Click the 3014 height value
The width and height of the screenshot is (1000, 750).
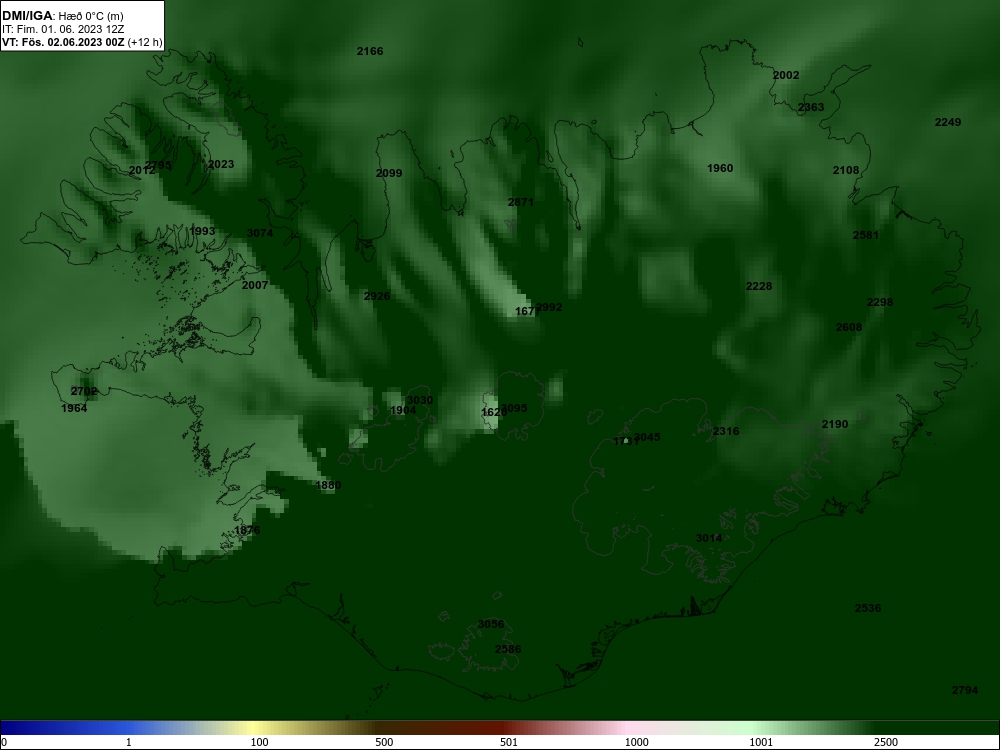[x=709, y=538]
